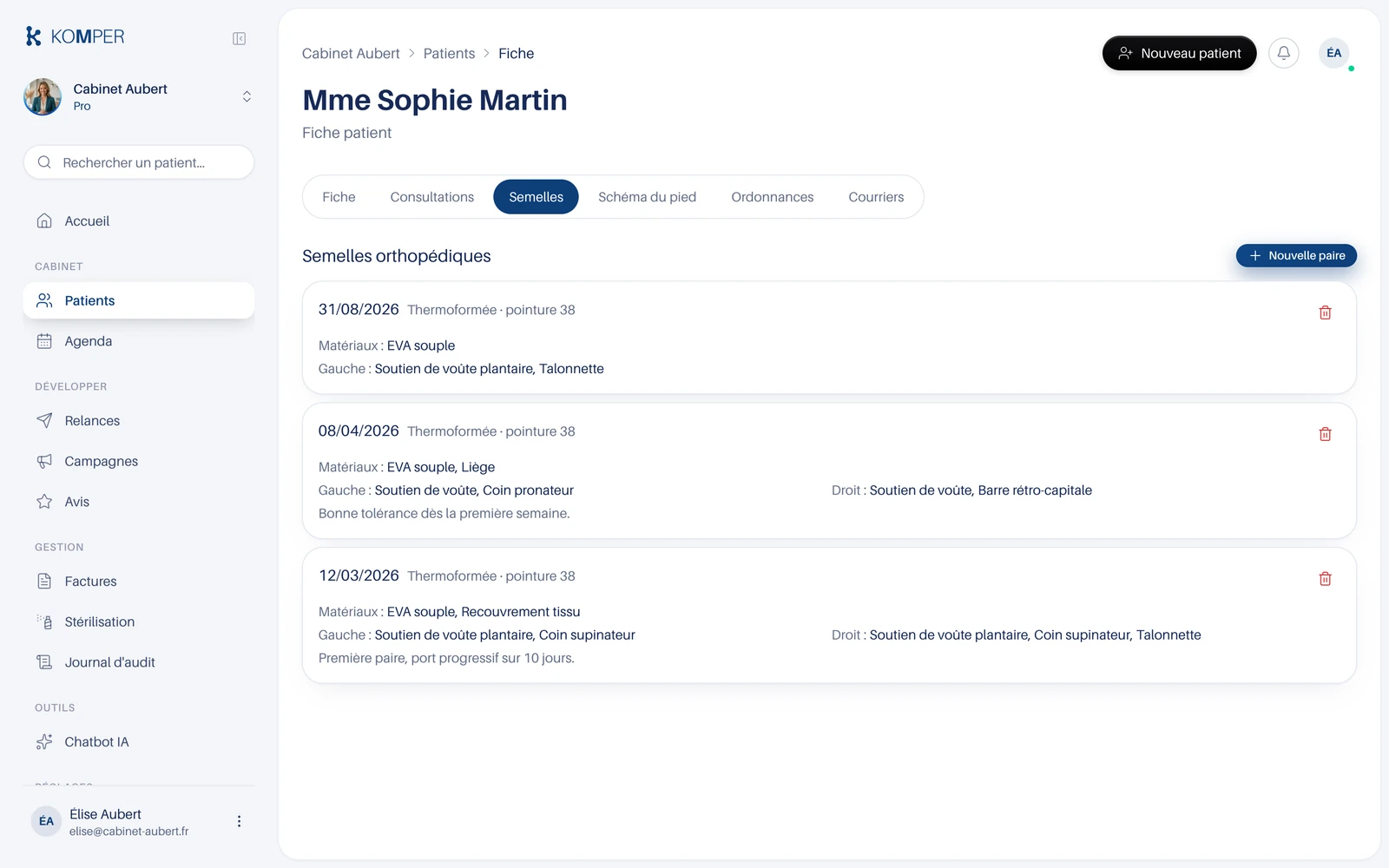Delete the 12/03/2026 insole pair
This screenshot has width=1389, height=868.
1325,579
